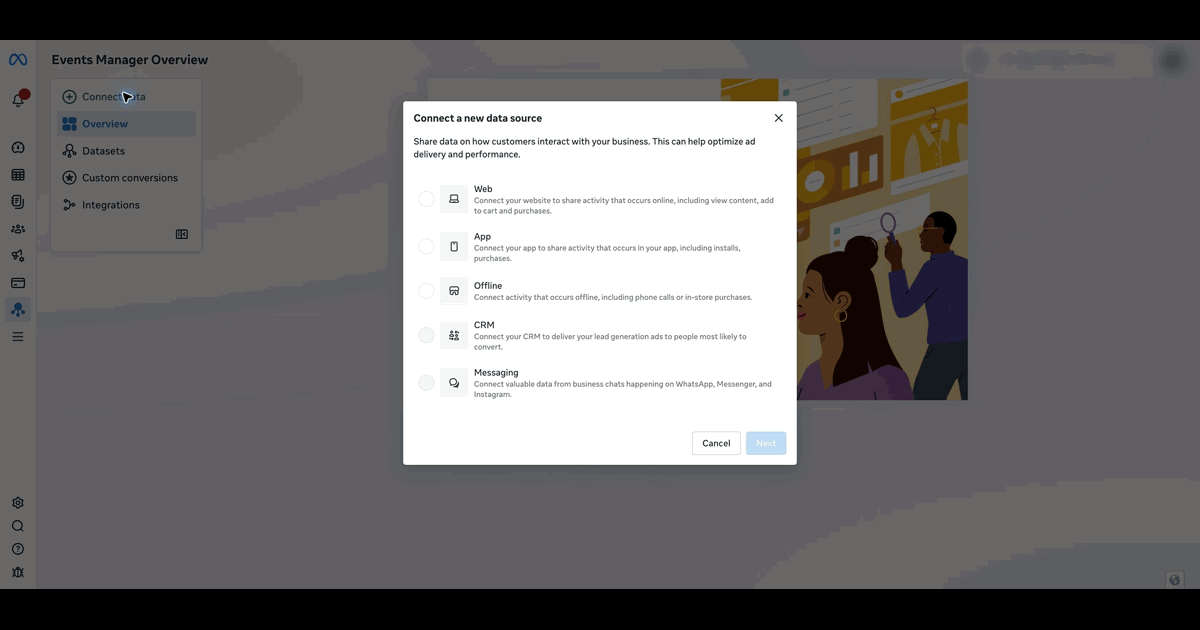Open Custom conversions in the navigation menu
Image resolution: width=1200 pixels, height=630 pixels.
[126, 178]
